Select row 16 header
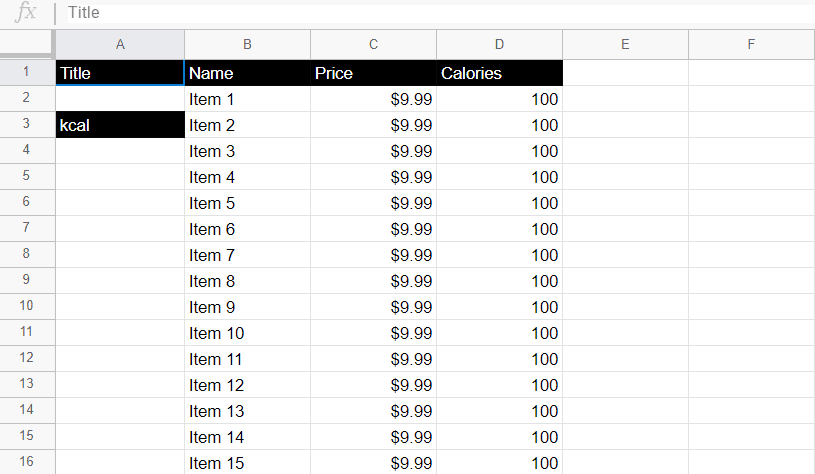The width and height of the screenshot is (815, 474). [27, 462]
